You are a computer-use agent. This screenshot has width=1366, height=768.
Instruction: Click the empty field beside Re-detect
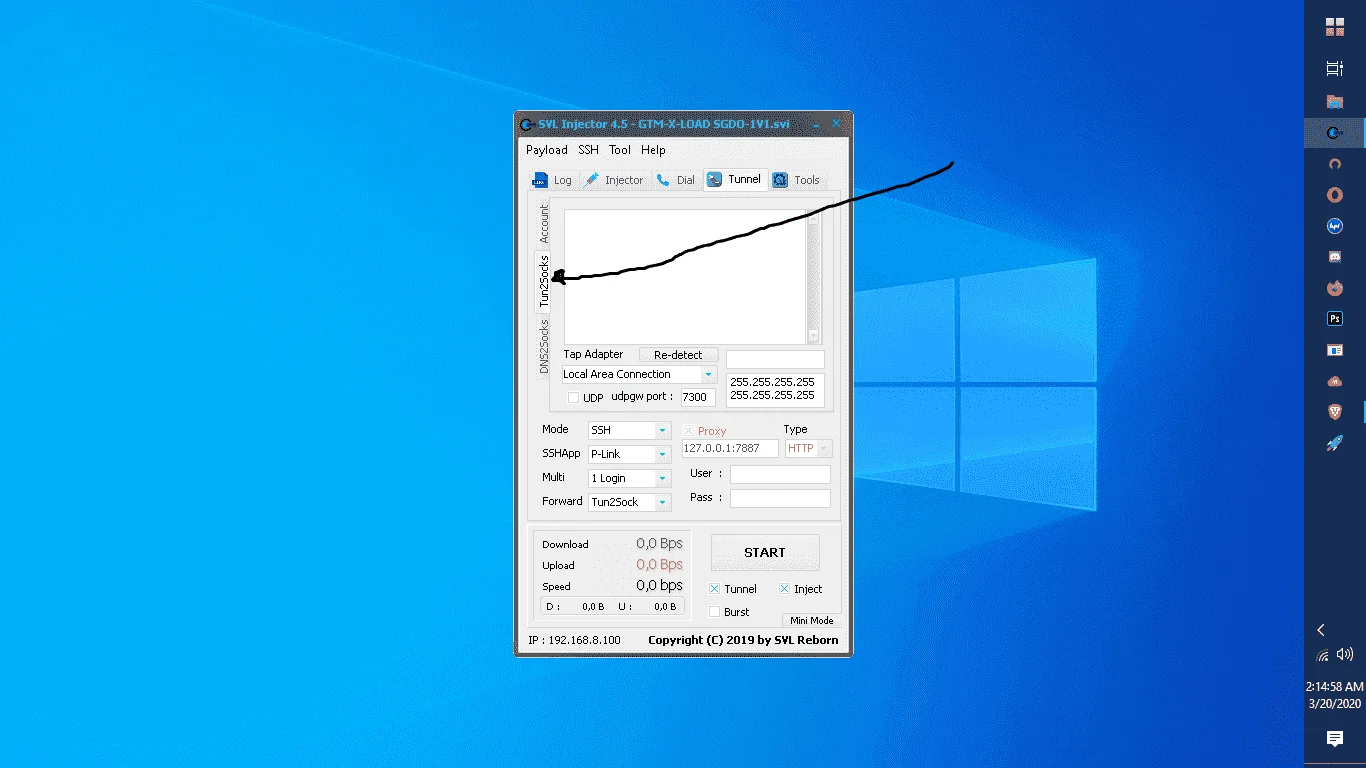[775, 359]
